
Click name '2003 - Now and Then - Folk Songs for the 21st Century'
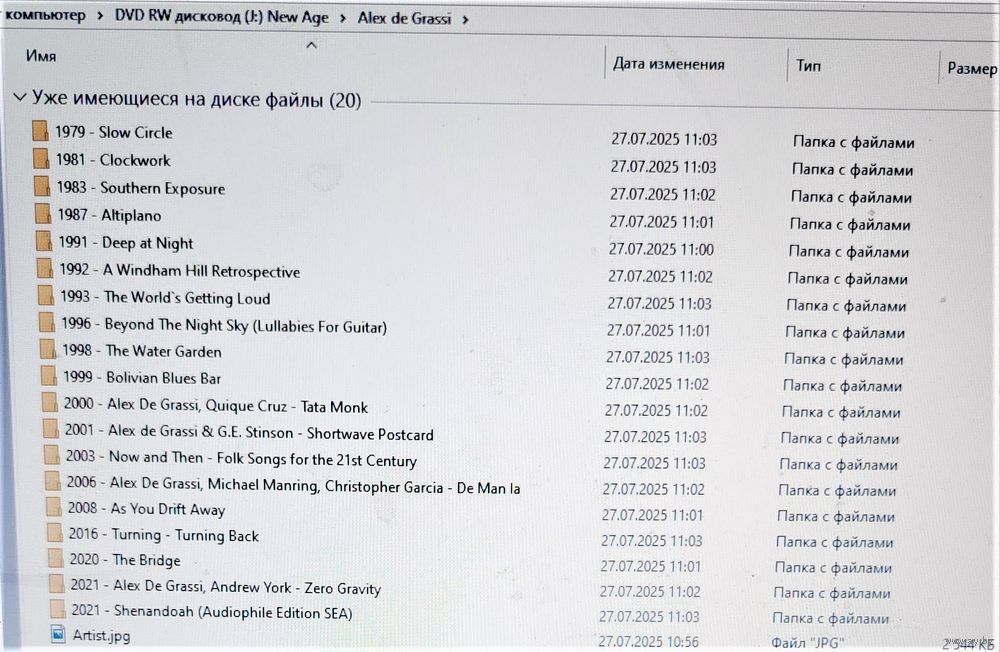pyautogui.click(x=241, y=459)
